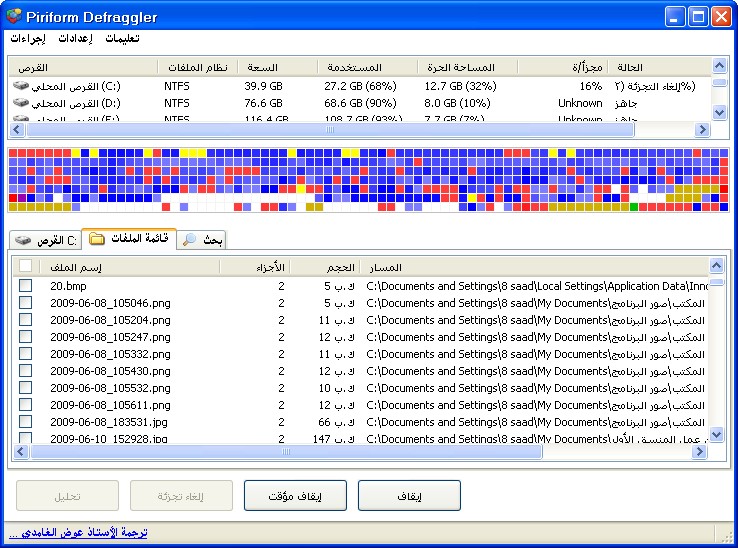The height and width of the screenshot is (548, 738).
Task: Check the box for 2009-06-08_105247.png
Action: click(x=25, y=337)
